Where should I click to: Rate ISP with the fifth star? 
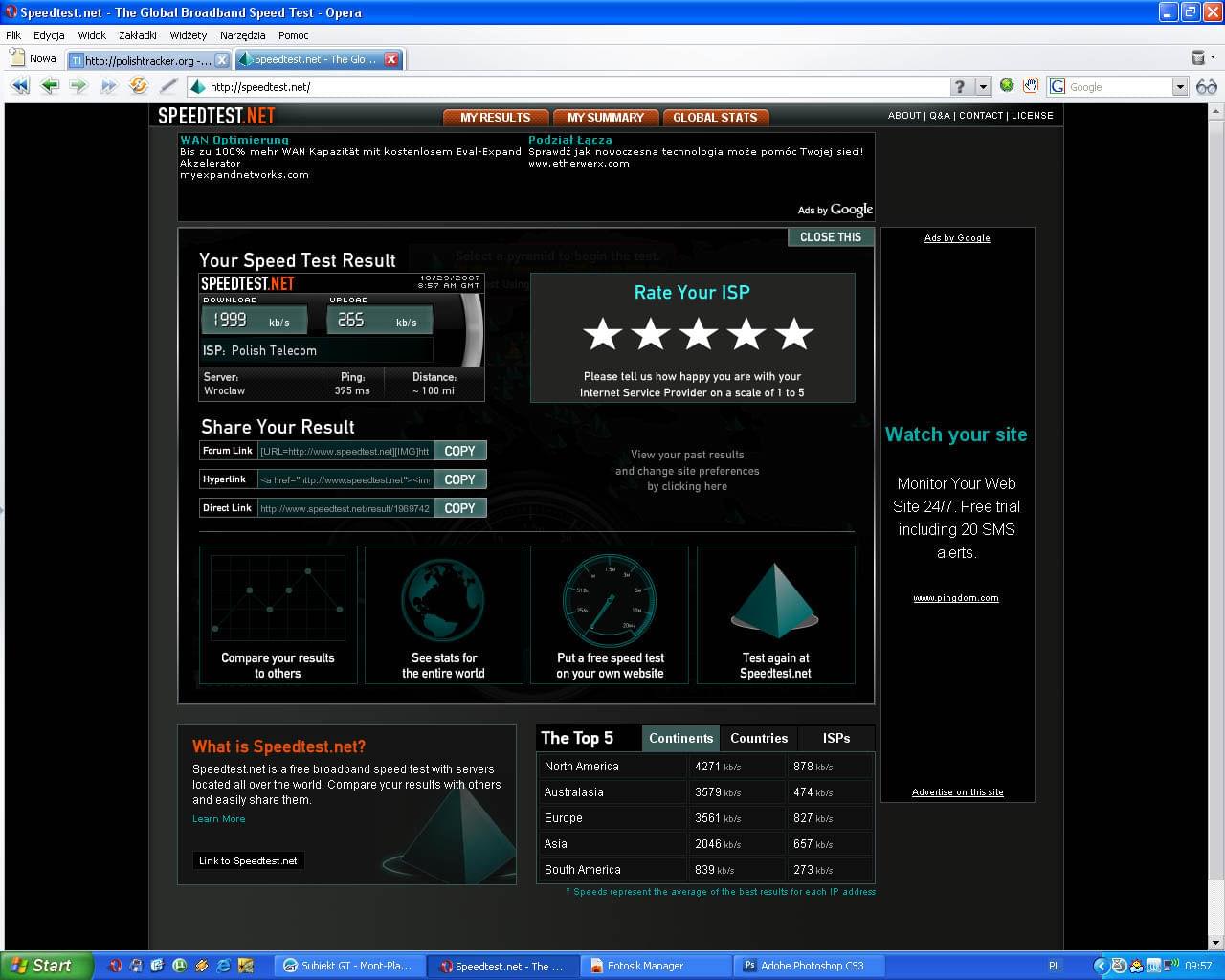tap(794, 334)
